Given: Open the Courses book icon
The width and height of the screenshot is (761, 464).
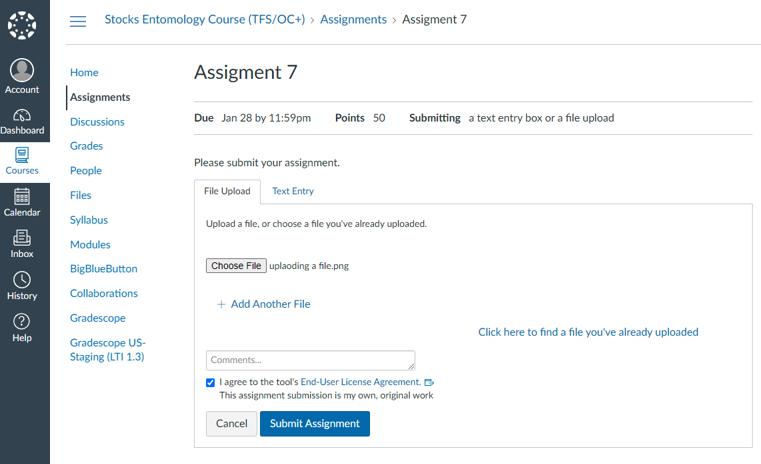Looking at the screenshot, I should (22, 155).
